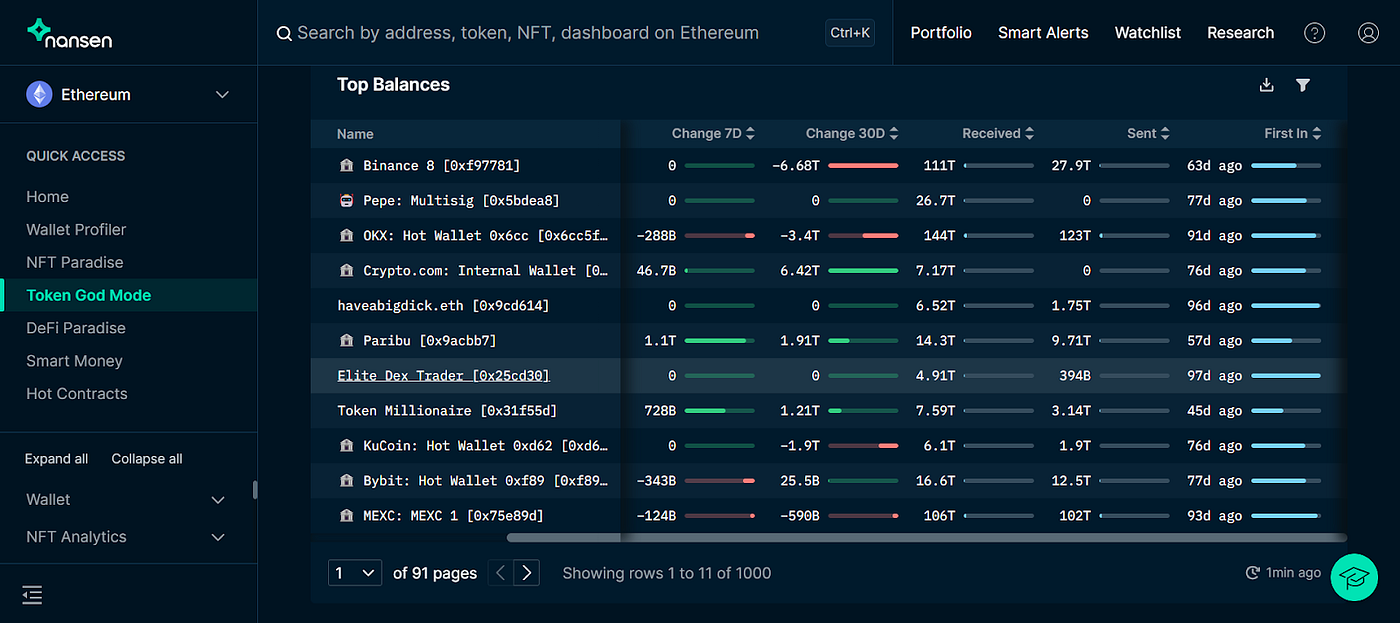This screenshot has width=1400, height=623.
Task: Click the graduation cap help button
Action: pos(1354,577)
